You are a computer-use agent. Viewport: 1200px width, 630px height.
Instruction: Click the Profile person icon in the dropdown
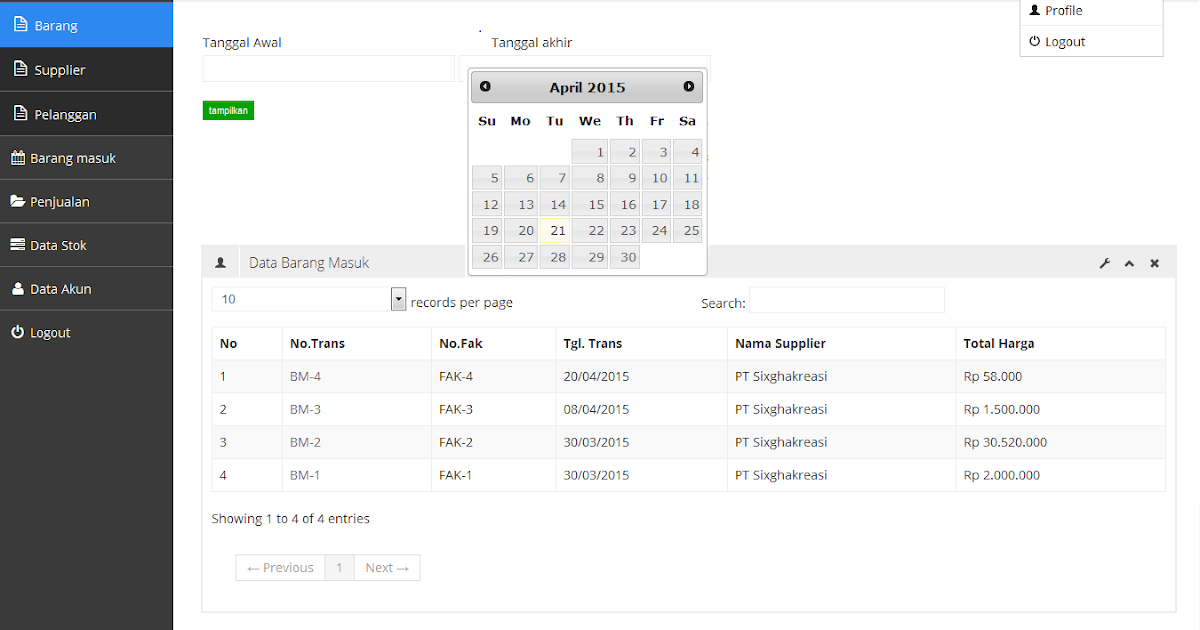(1034, 10)
